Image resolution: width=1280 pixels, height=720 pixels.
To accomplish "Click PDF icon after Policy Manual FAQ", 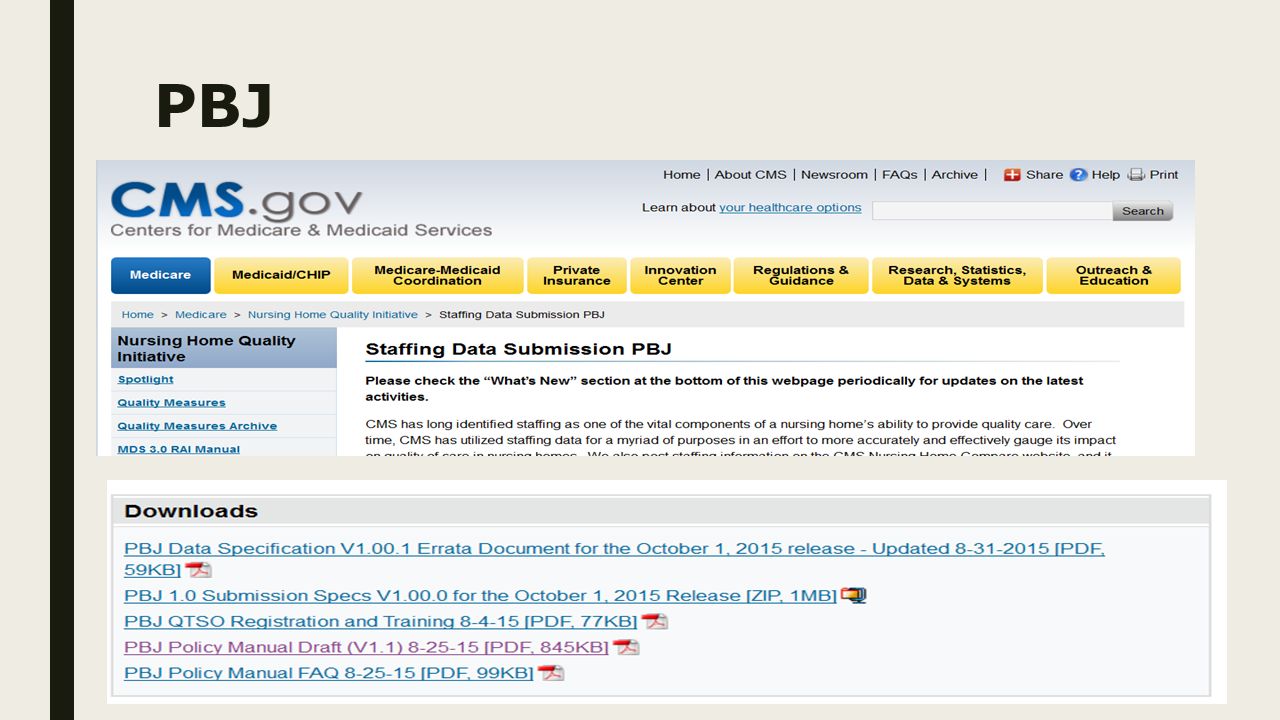I will point(551,673).
